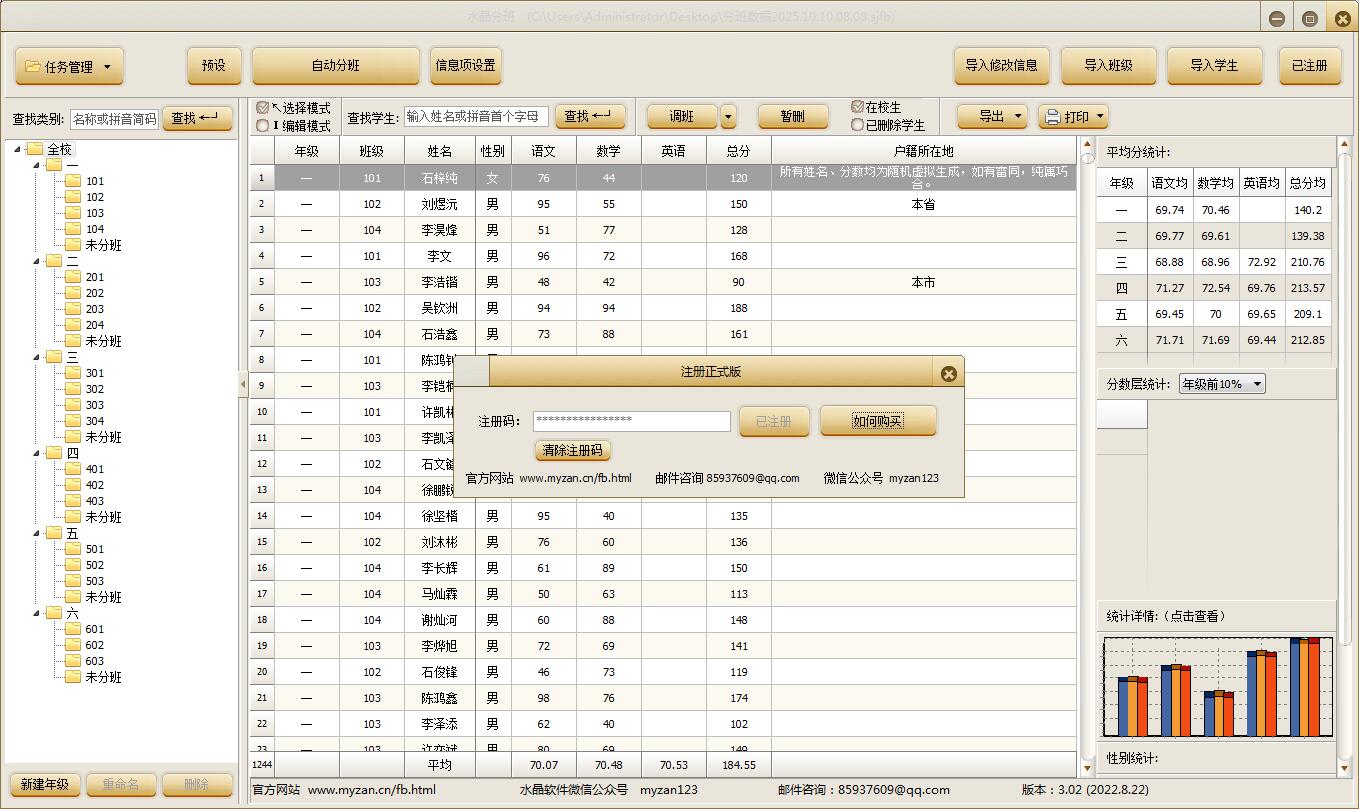This screenshot has height=809, width=1359.
Task: Click the 打印 printer icon button
Action: pos(1073,117)
